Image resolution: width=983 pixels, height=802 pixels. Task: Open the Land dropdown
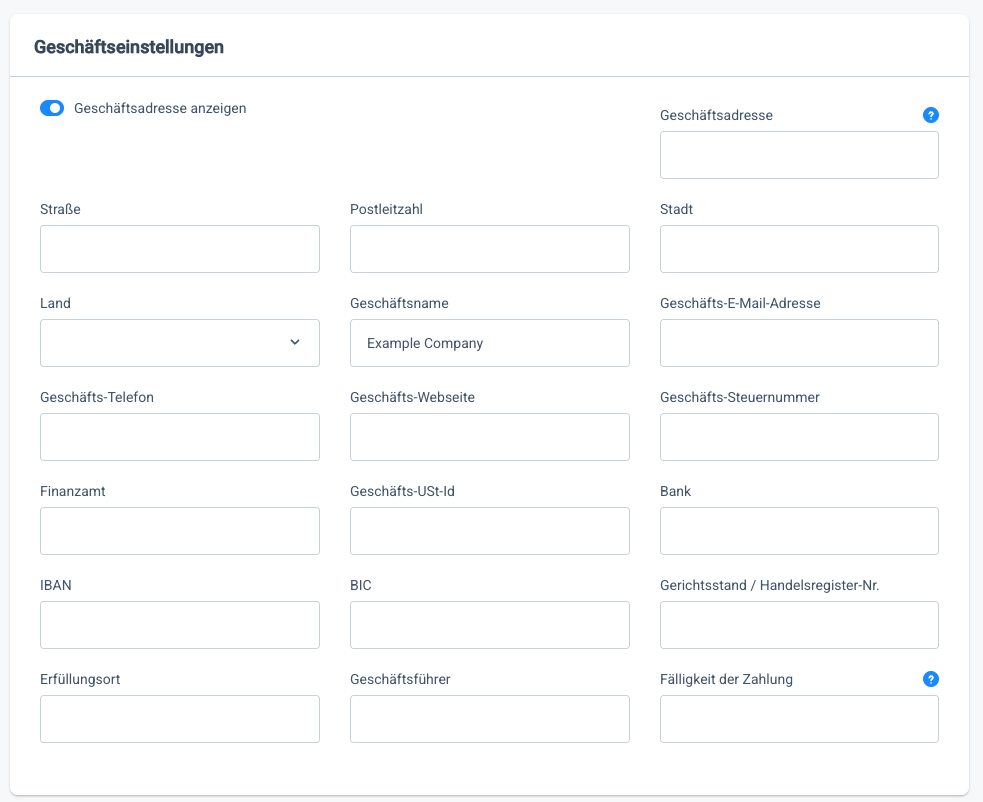tap(180, 343)
